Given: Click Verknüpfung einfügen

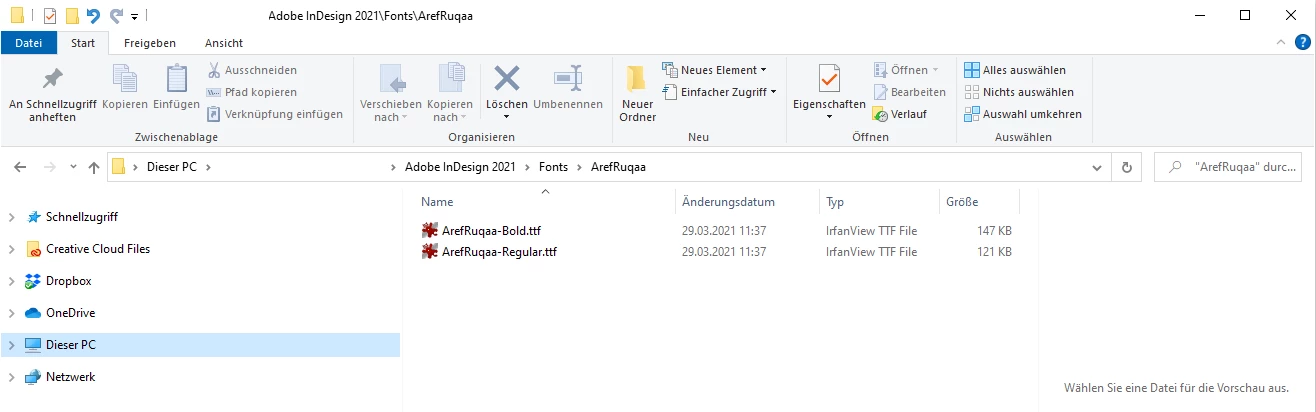Looking at the screenshot, I should [x=275, y=114].
